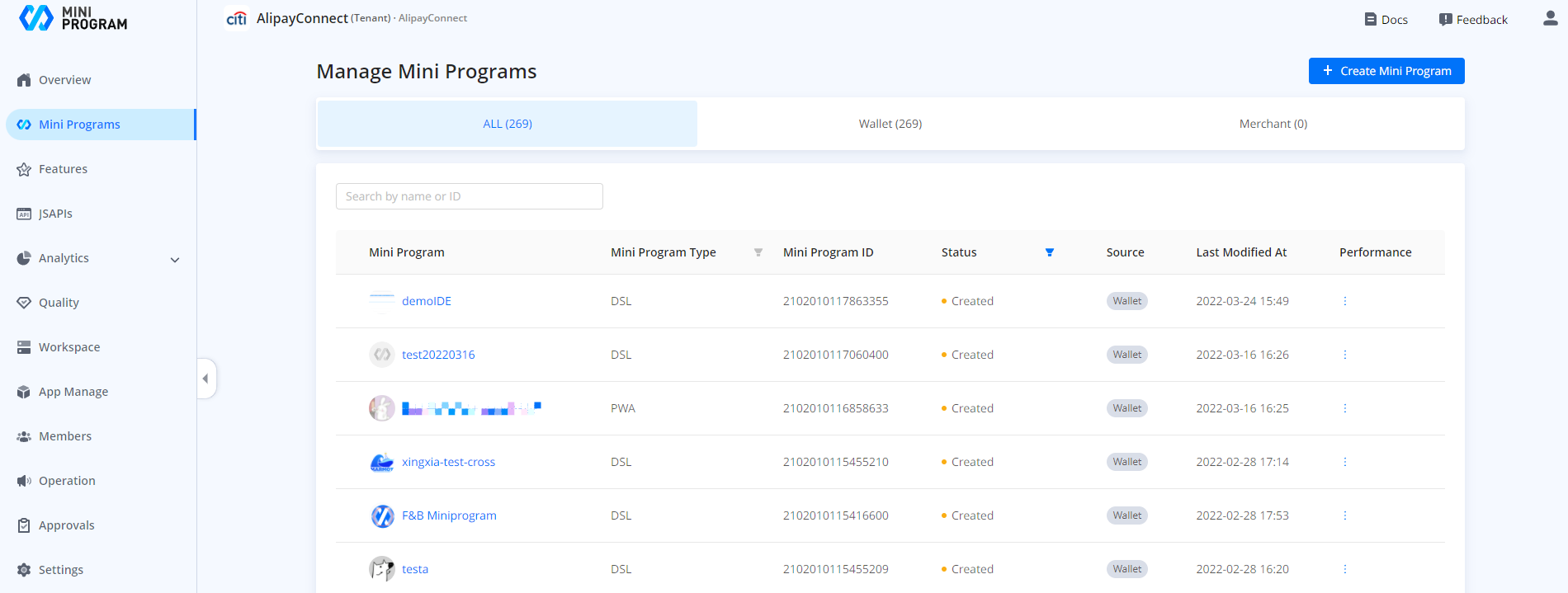Open the Status column filter

1049,252
